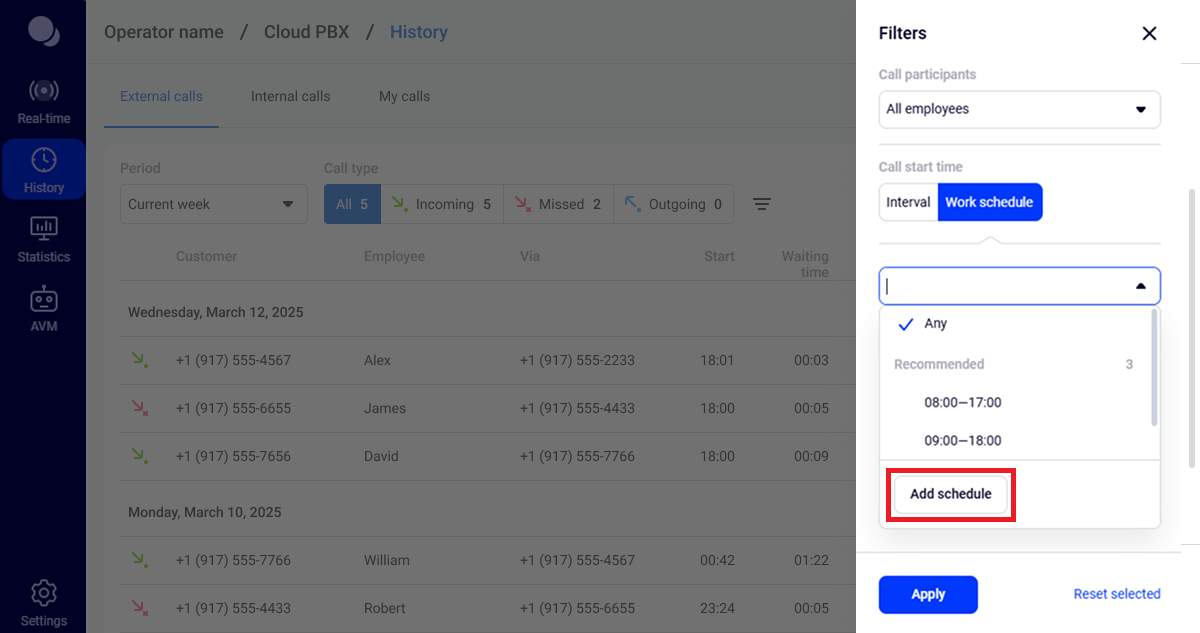Click incoming call arrow in David row

[138, 456]
